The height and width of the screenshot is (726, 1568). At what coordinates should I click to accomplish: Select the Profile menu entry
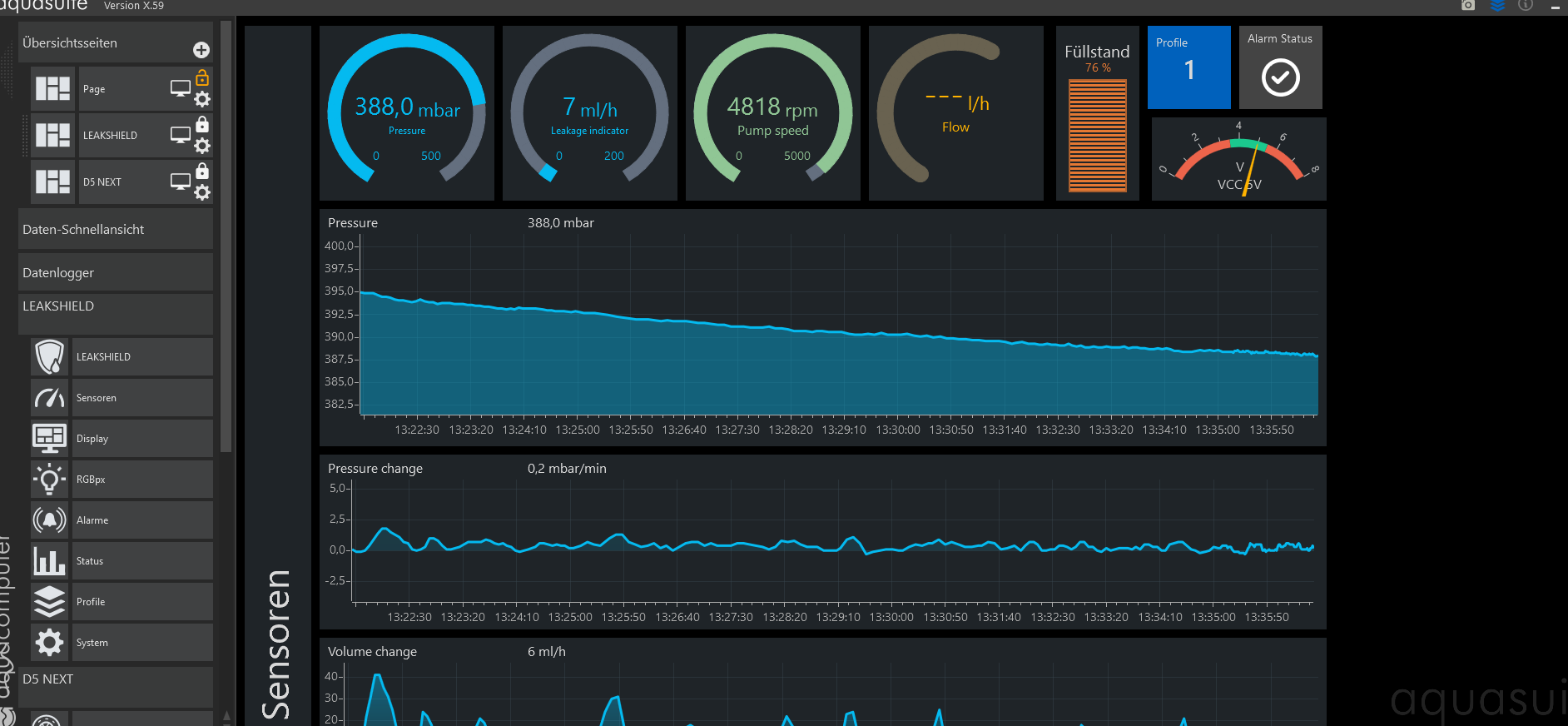142,602
